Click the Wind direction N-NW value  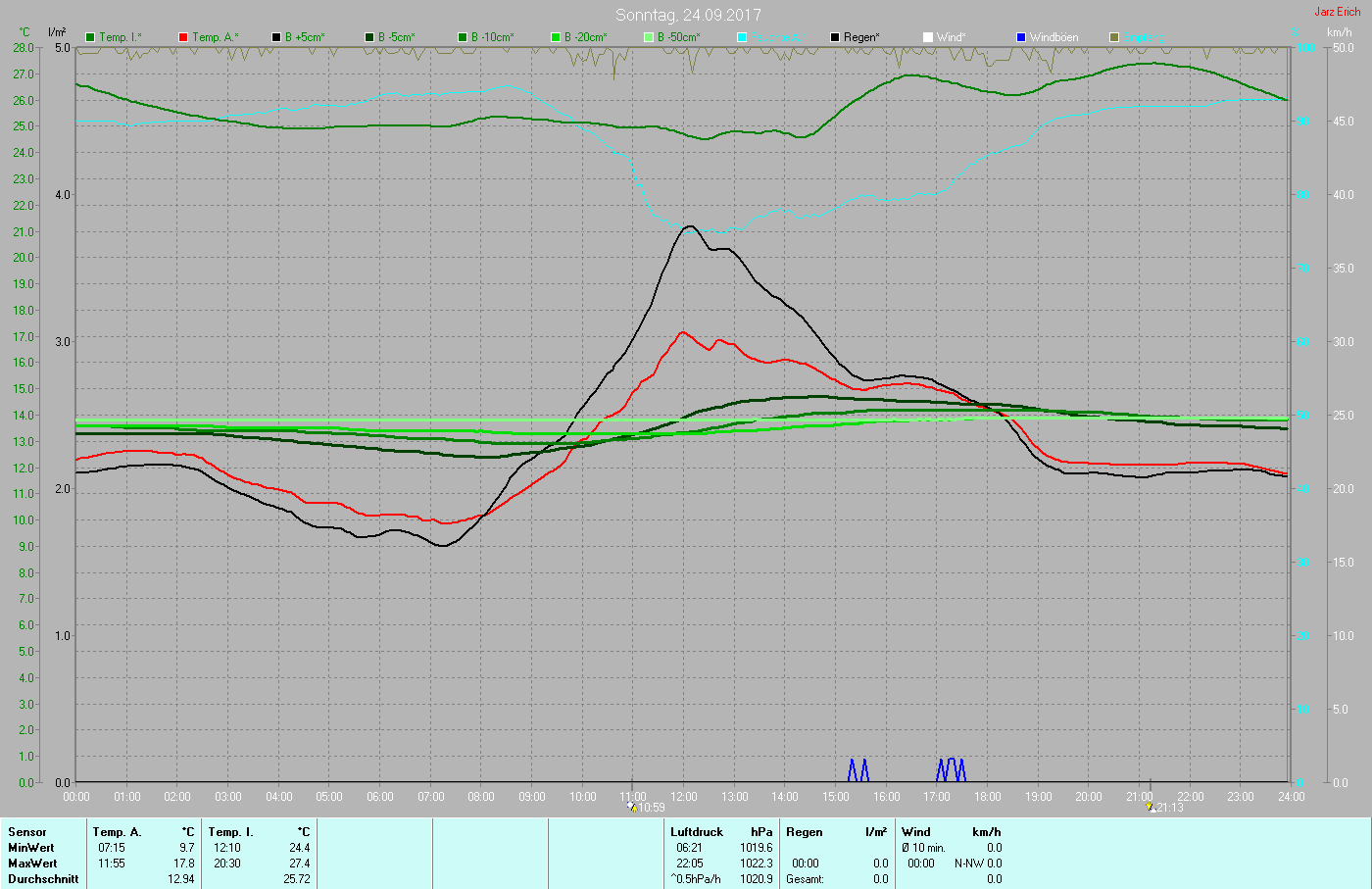coord(969,864)
